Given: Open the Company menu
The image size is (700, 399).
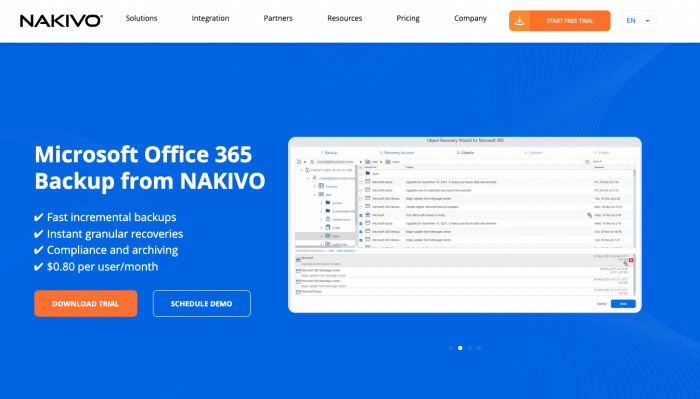Looking at the screenshot, I should [x=470, y=18].
